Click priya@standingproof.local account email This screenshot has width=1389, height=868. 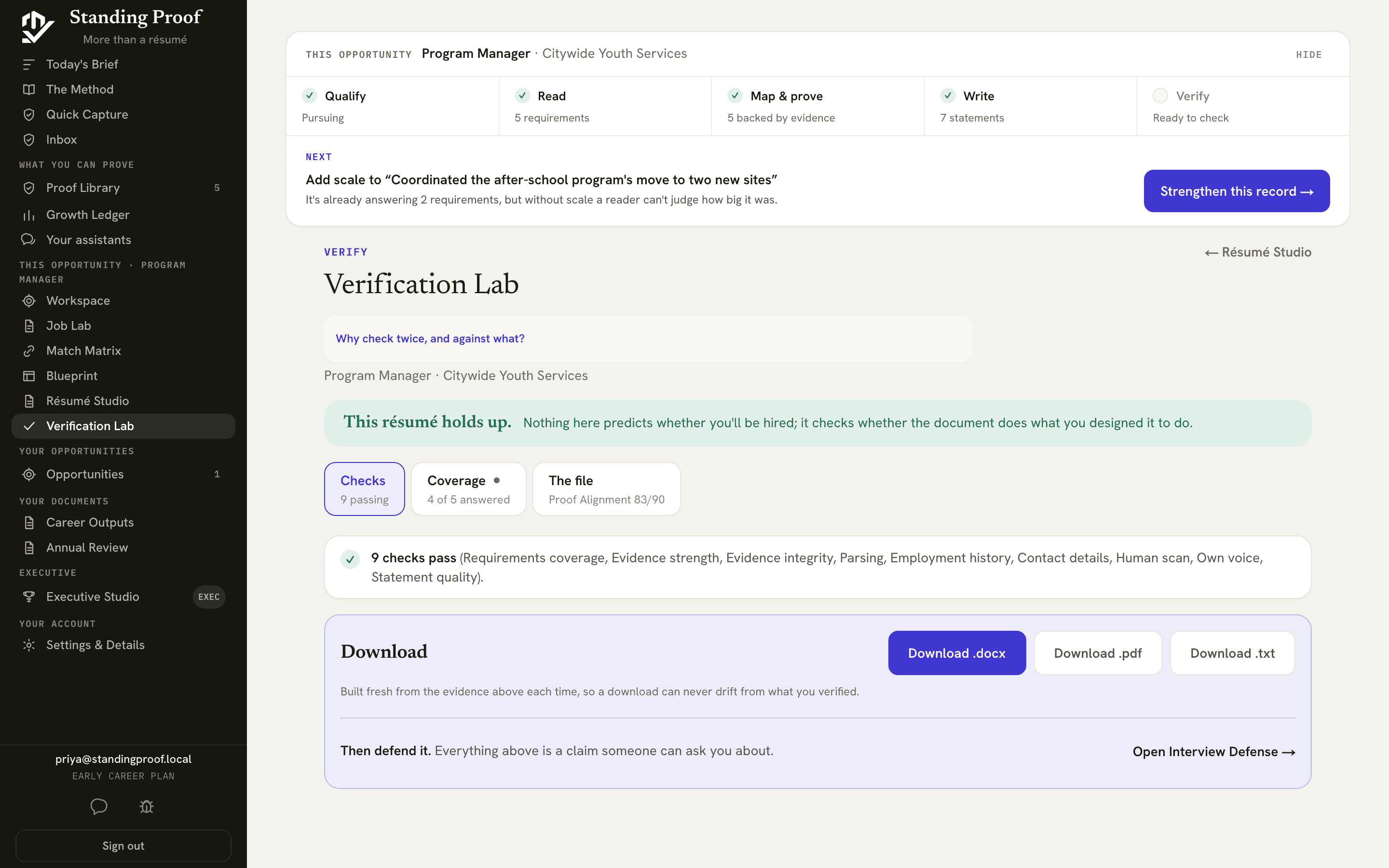pyautogui.click(x=123, y=759)
